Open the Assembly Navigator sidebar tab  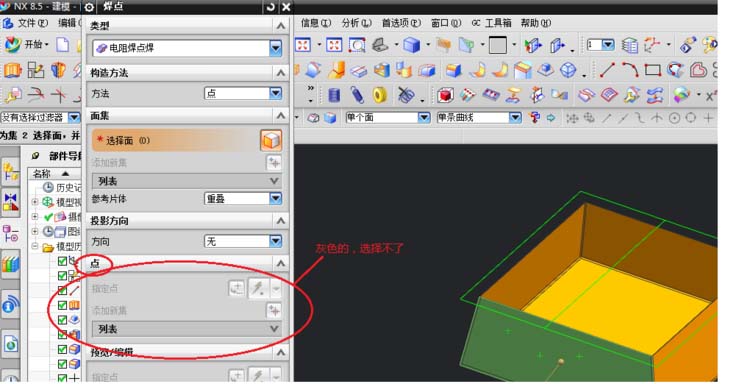point(10,173)
